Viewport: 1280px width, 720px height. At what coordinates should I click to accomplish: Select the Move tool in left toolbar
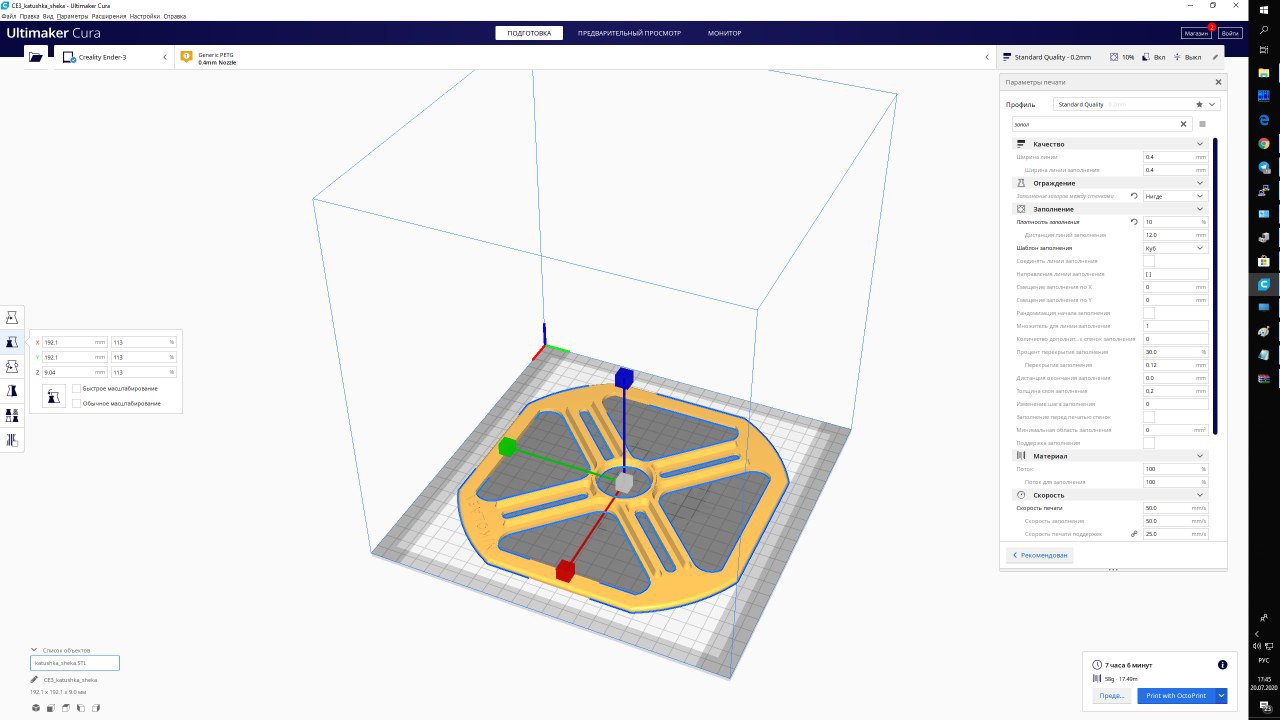pos(12,317)
